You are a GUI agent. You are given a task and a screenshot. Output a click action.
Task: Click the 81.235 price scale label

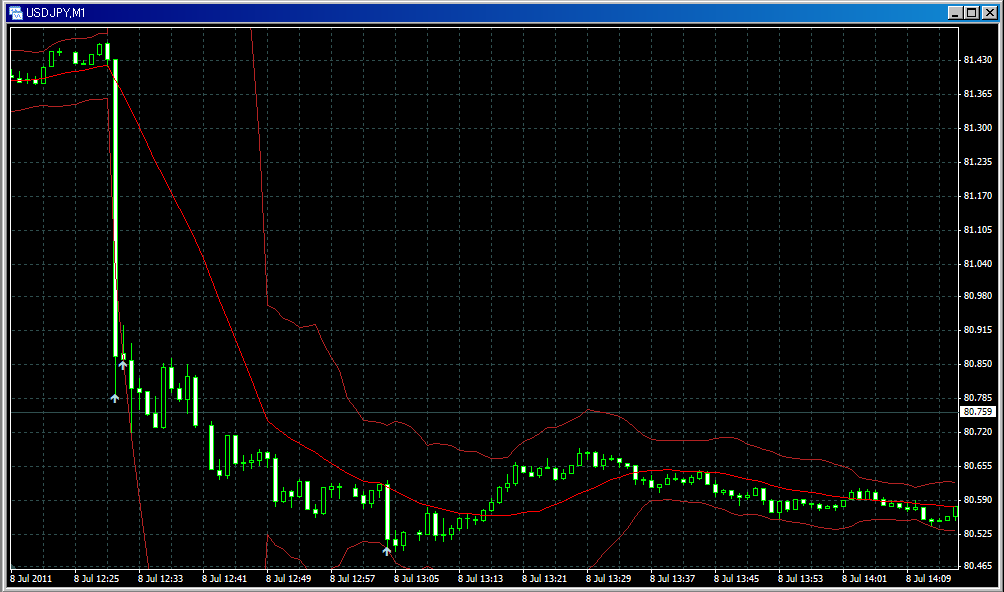point(976,161)
